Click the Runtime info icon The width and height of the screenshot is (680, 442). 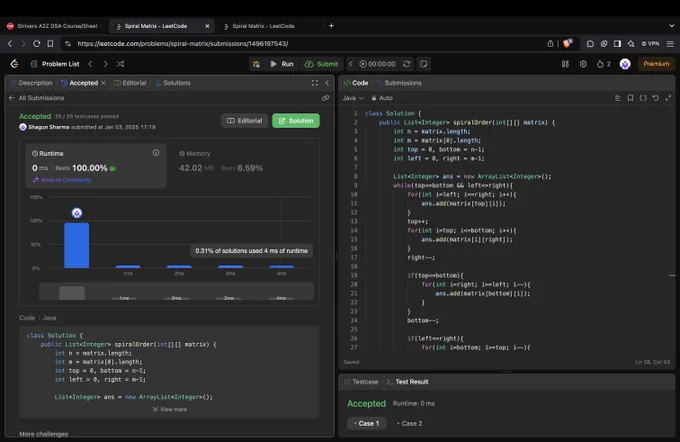156,153
